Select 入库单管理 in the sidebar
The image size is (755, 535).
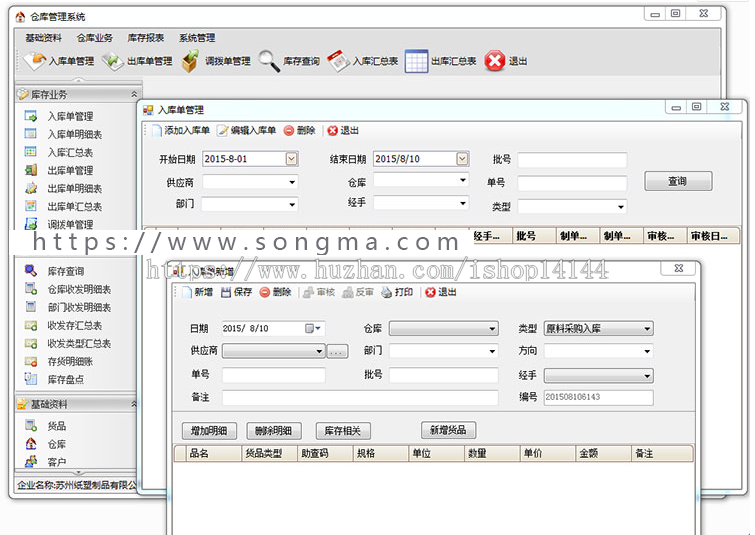[x=70, y=116]
